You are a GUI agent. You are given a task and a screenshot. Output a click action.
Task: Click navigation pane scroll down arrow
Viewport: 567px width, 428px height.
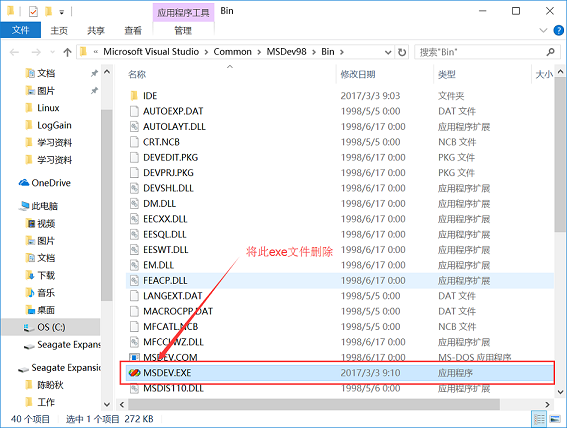107,404
